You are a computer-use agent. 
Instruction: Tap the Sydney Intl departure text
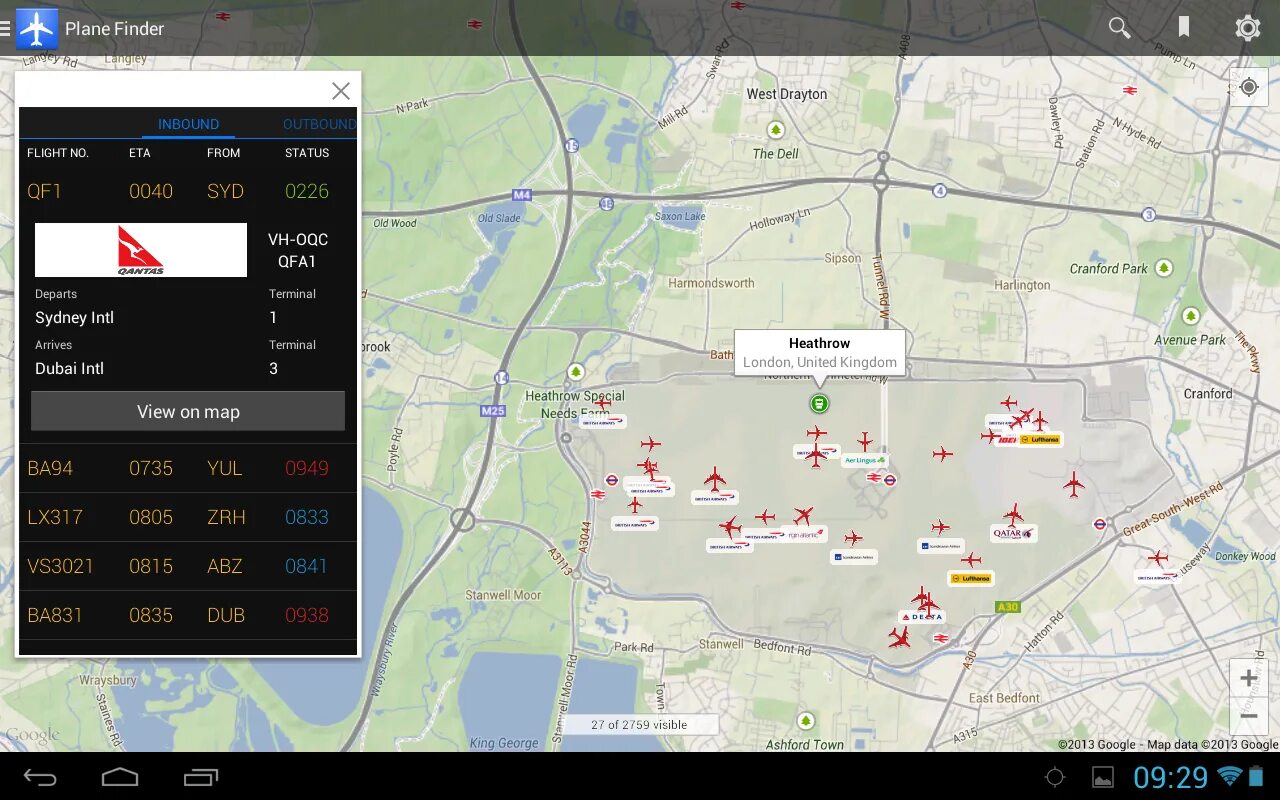[75, 318]
